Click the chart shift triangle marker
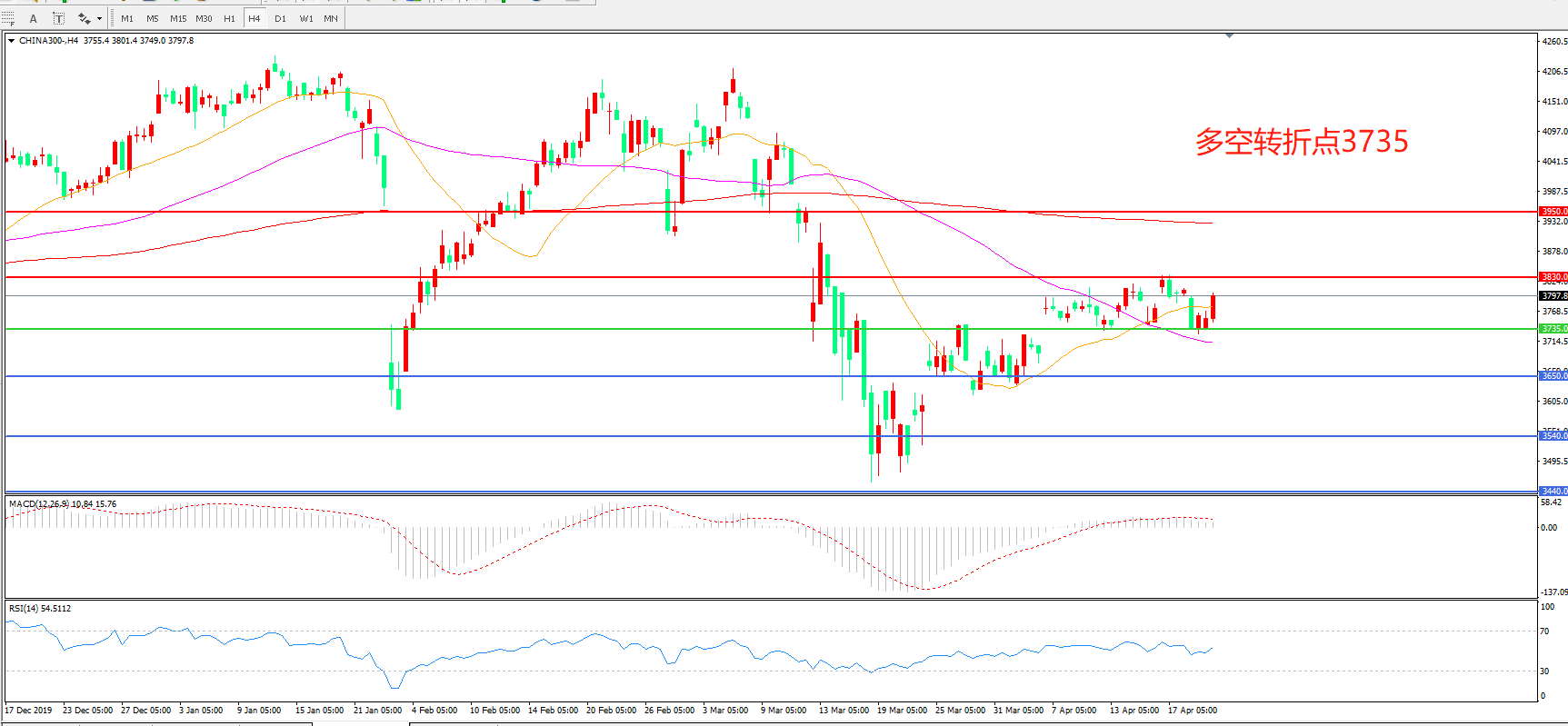The image size is (1568, 726). (1229, 35)
